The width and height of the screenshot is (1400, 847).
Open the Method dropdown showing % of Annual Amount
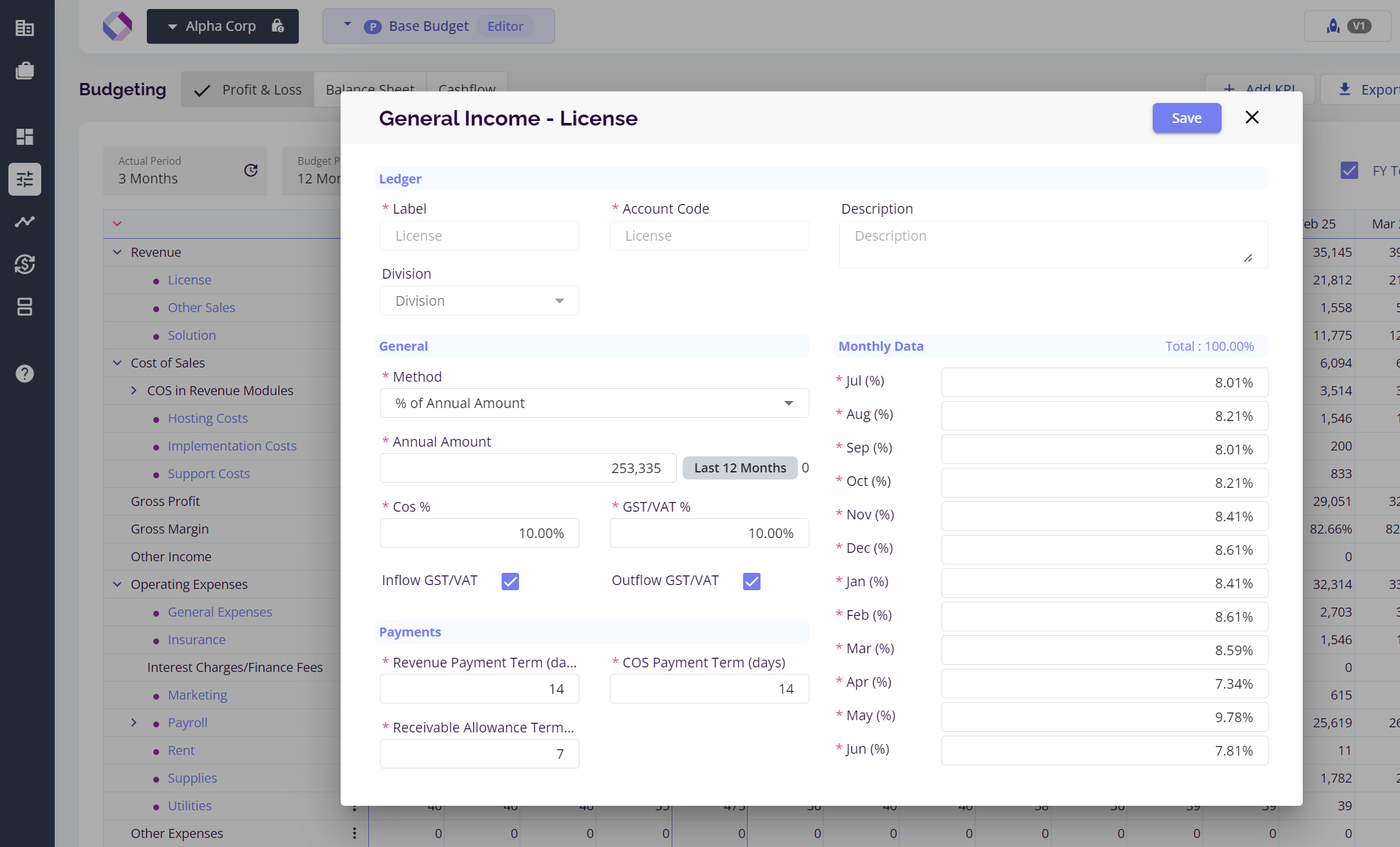coord(594,404)
